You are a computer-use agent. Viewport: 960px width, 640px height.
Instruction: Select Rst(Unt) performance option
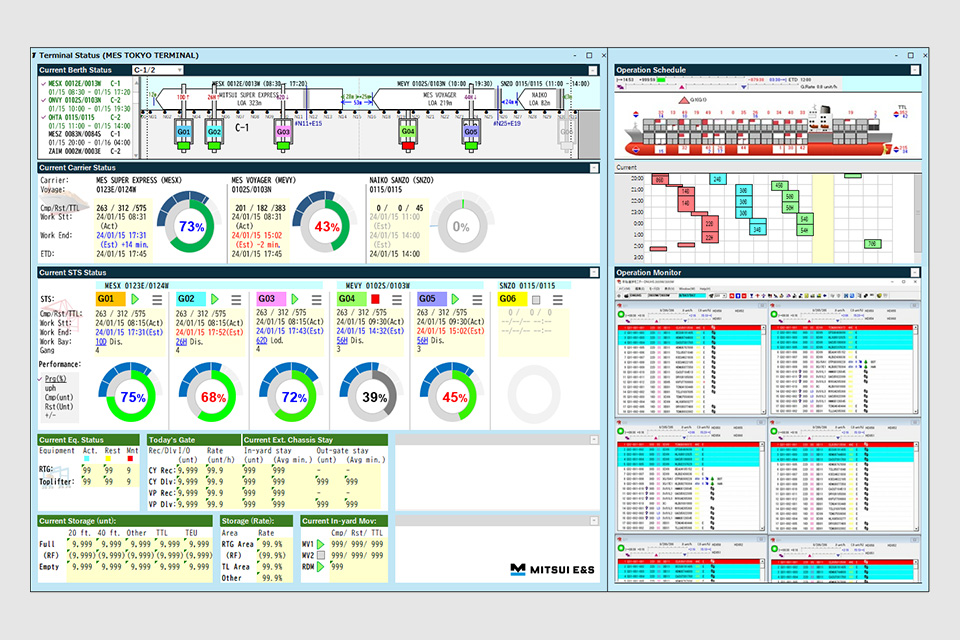59,407
